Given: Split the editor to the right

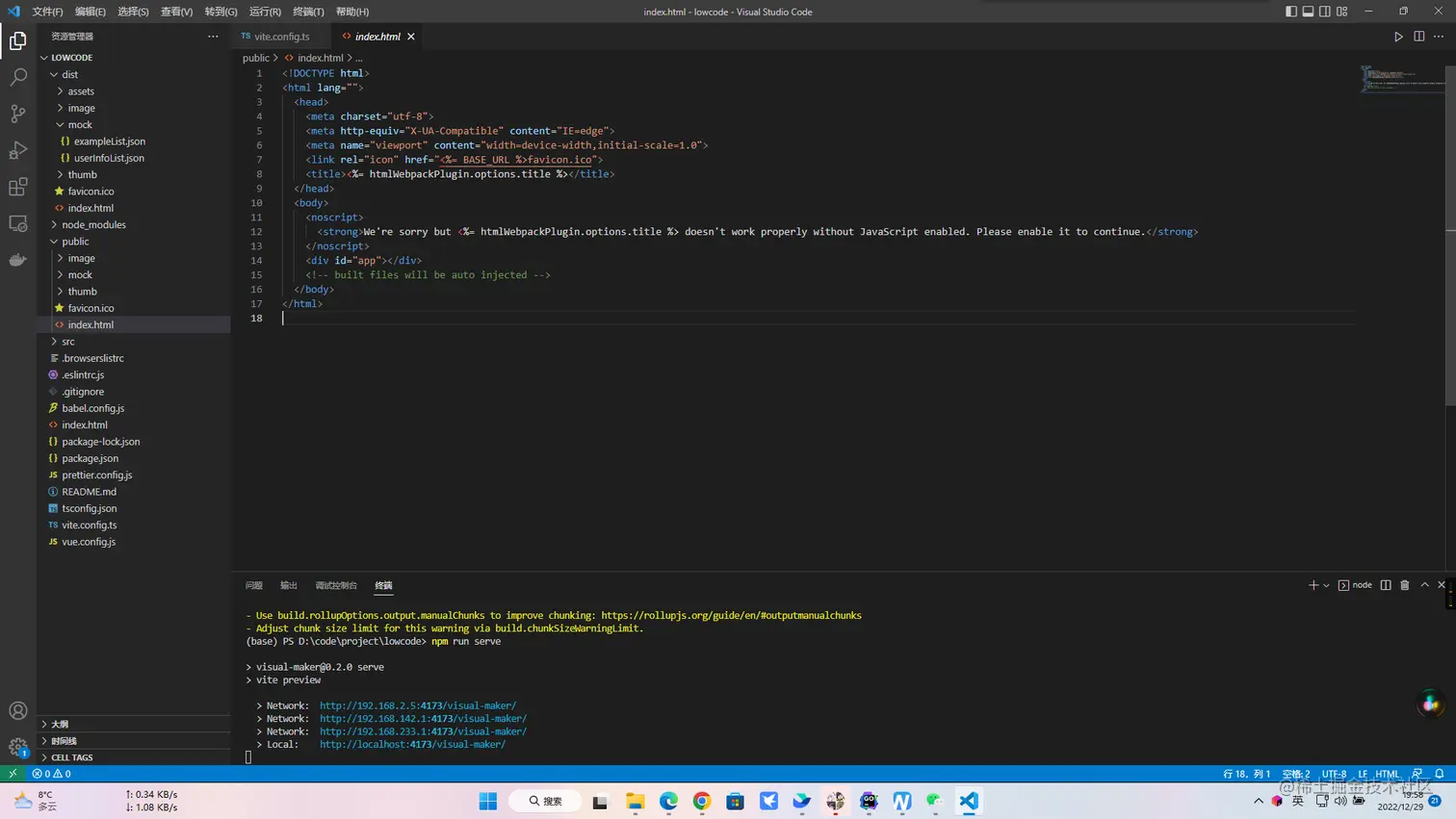Looking at the screenshot, I should pyautogui.click(x=1418, y=37).
